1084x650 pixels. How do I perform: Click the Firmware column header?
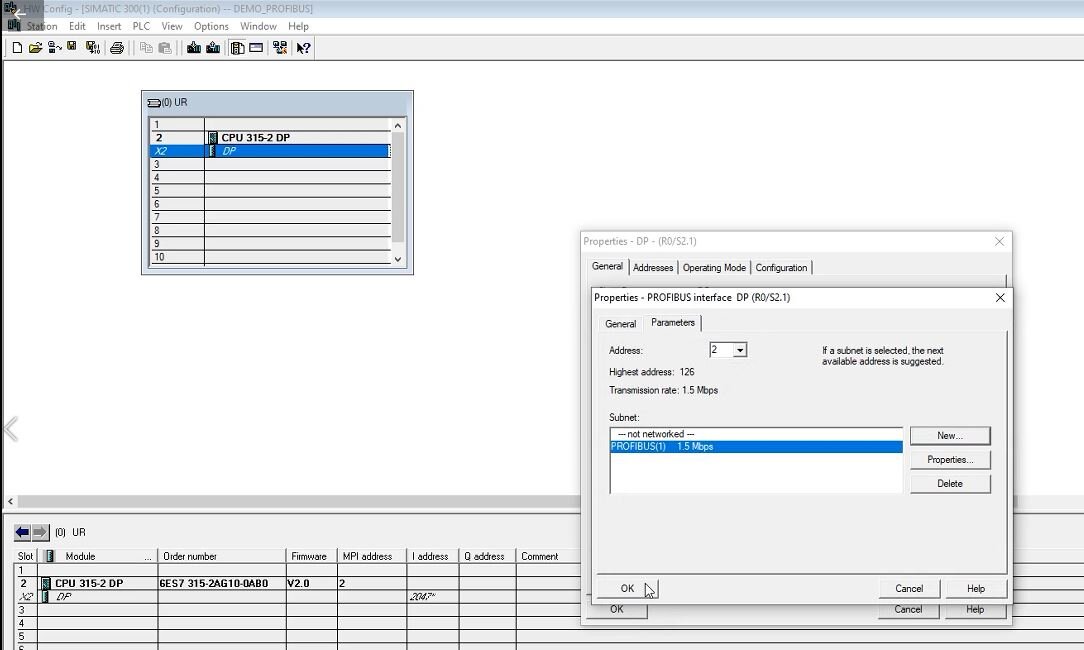(x=311, y=556)
